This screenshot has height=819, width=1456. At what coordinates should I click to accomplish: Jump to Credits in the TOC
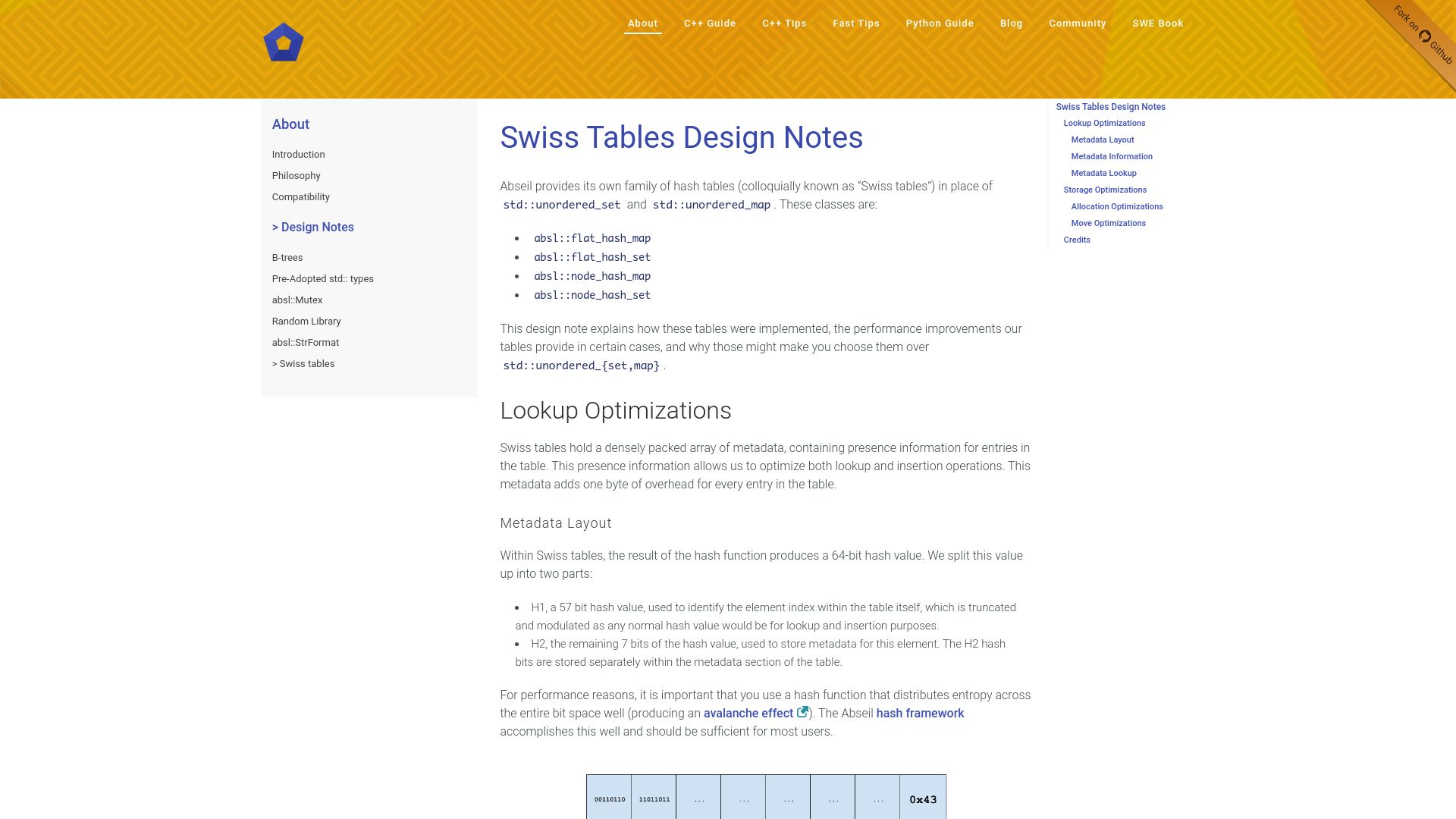pos(1076,240)
